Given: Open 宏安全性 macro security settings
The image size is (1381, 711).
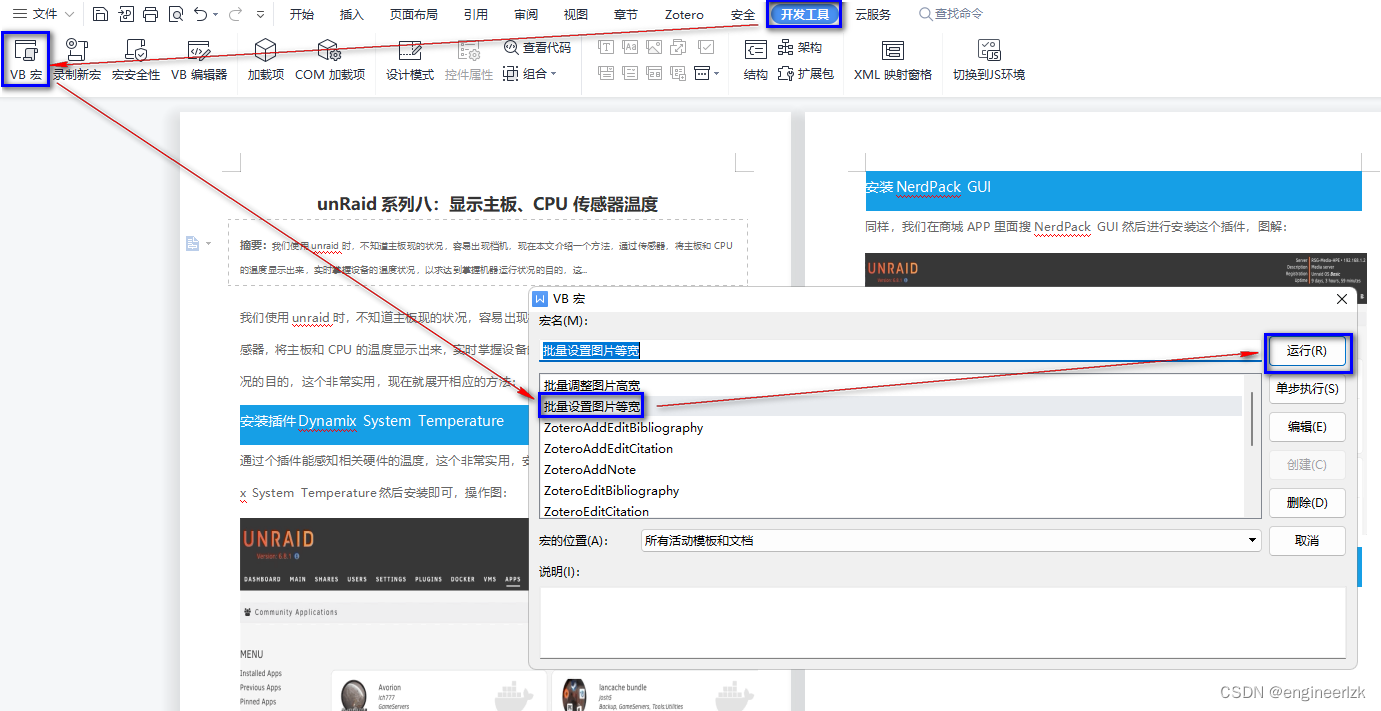Looking at the screenshot, I should coord(136,60).
